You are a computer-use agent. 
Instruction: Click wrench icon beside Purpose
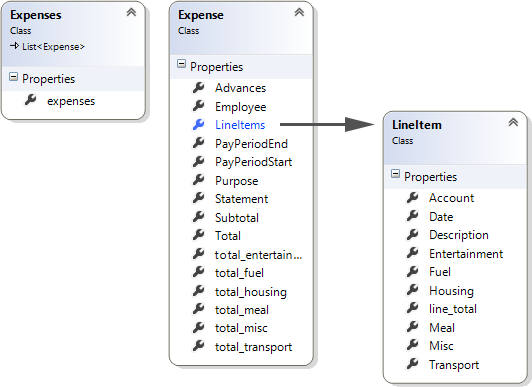[x=198, y=180]
